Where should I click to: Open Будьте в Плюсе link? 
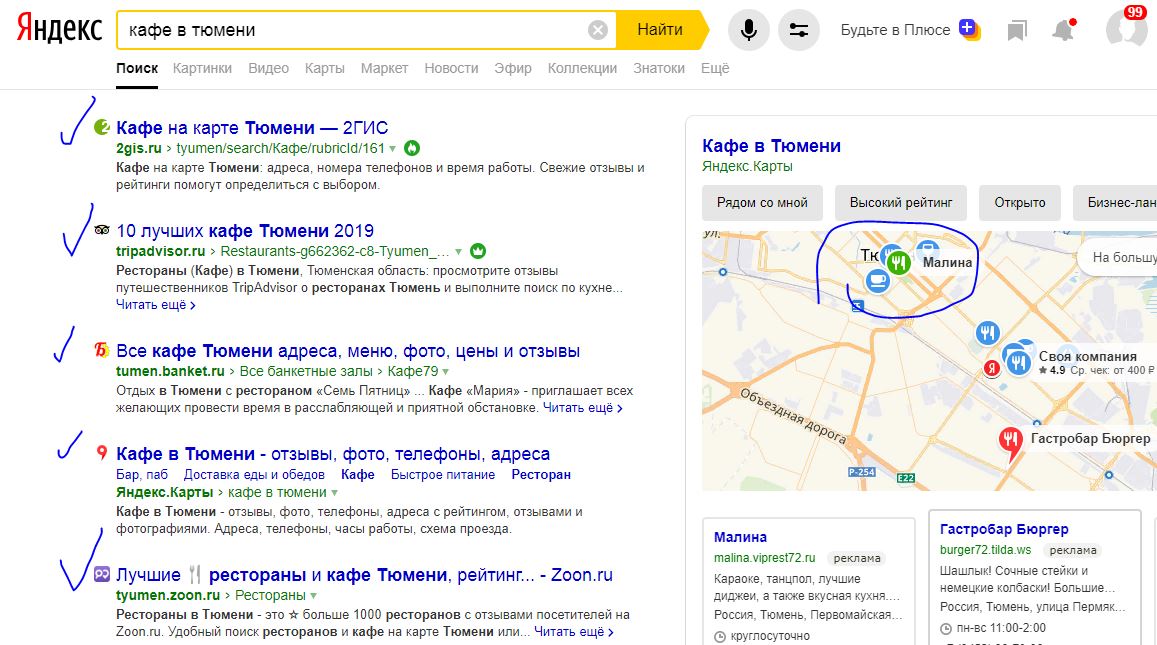(895, 30)
